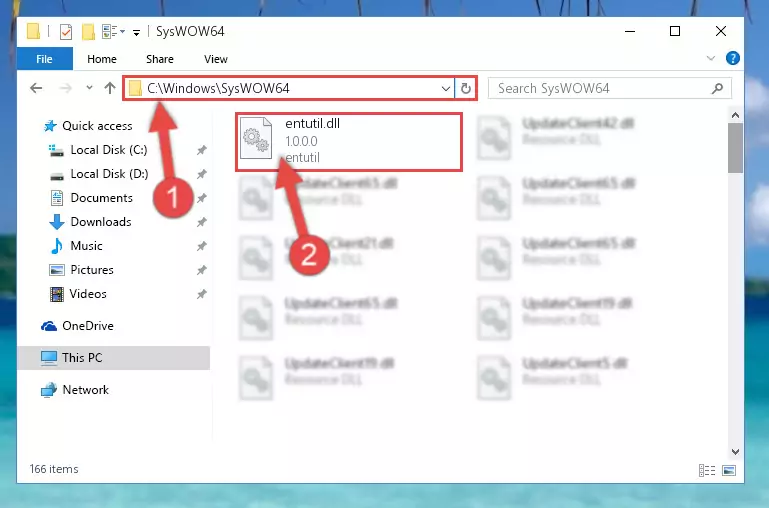Click the Music note icon

[x=57, y=246]
